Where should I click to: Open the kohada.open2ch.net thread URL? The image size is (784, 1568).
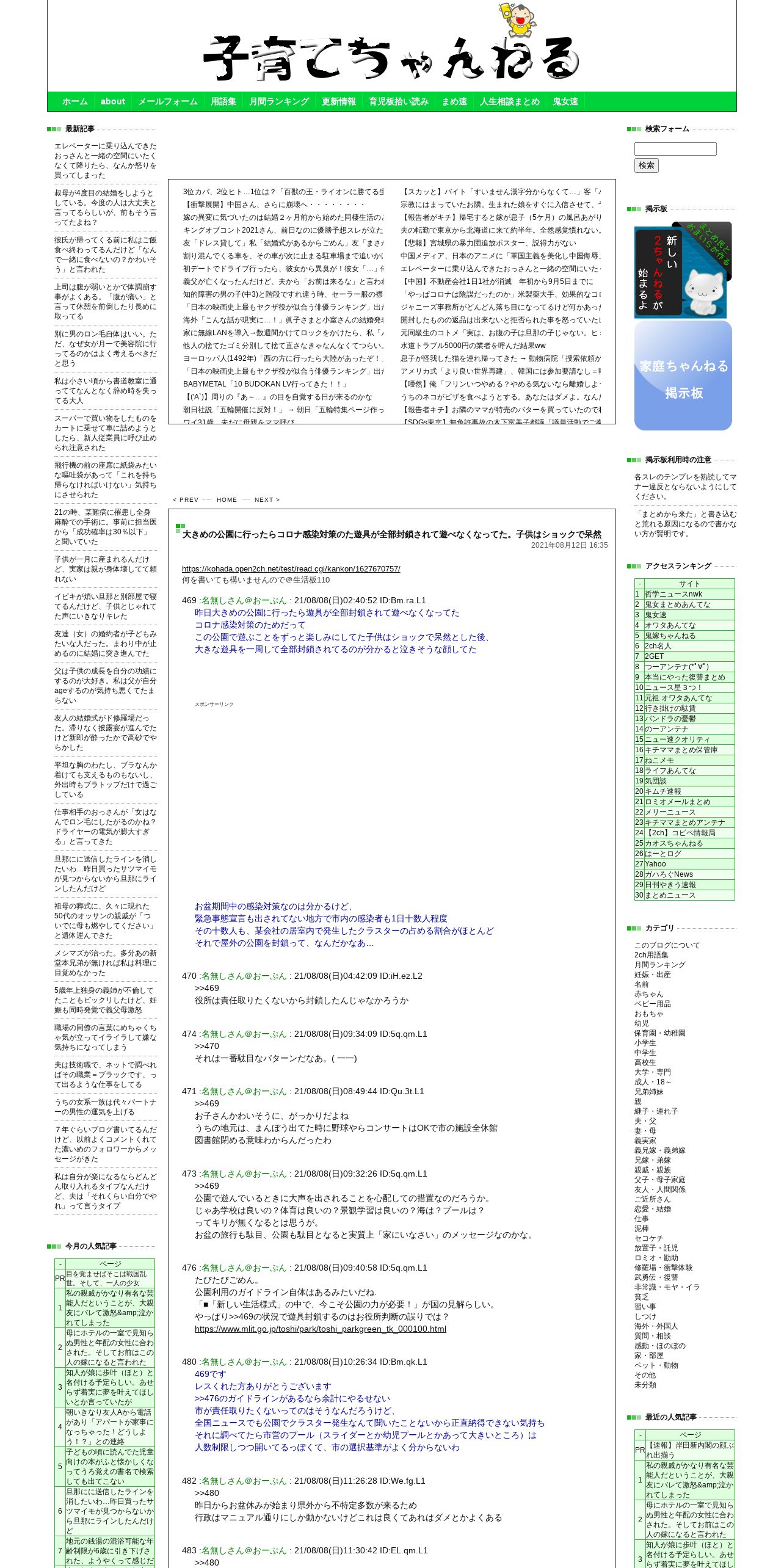pyautogui.click(x=291, y=568)
